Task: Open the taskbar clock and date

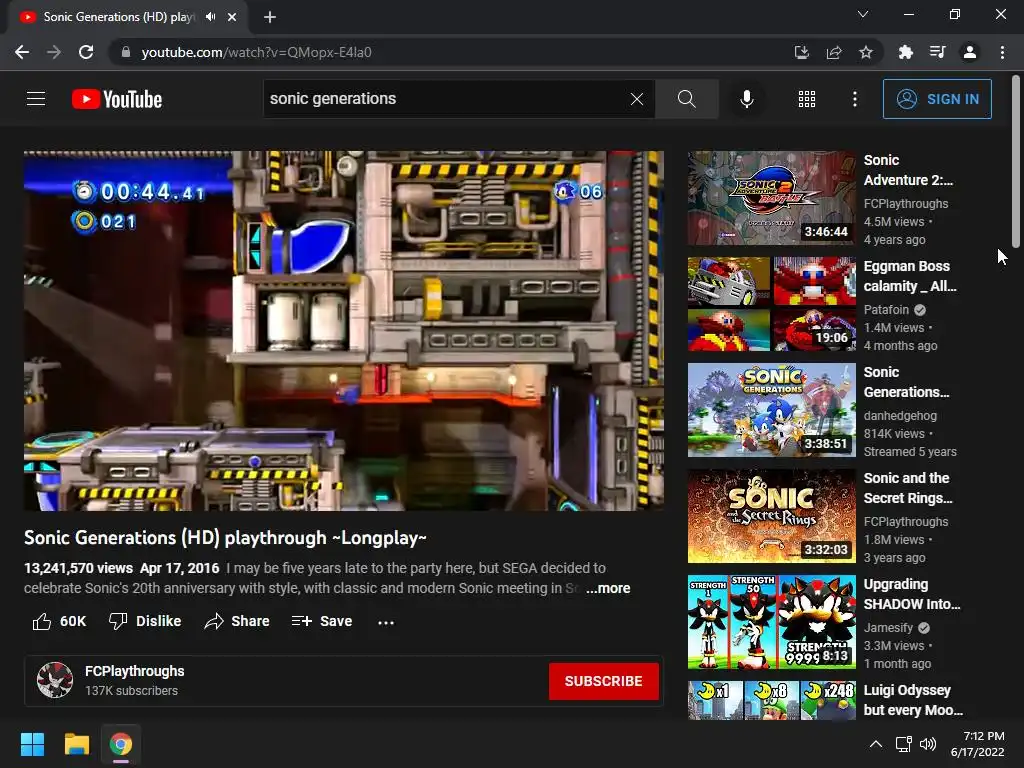Action: (978, 744)
